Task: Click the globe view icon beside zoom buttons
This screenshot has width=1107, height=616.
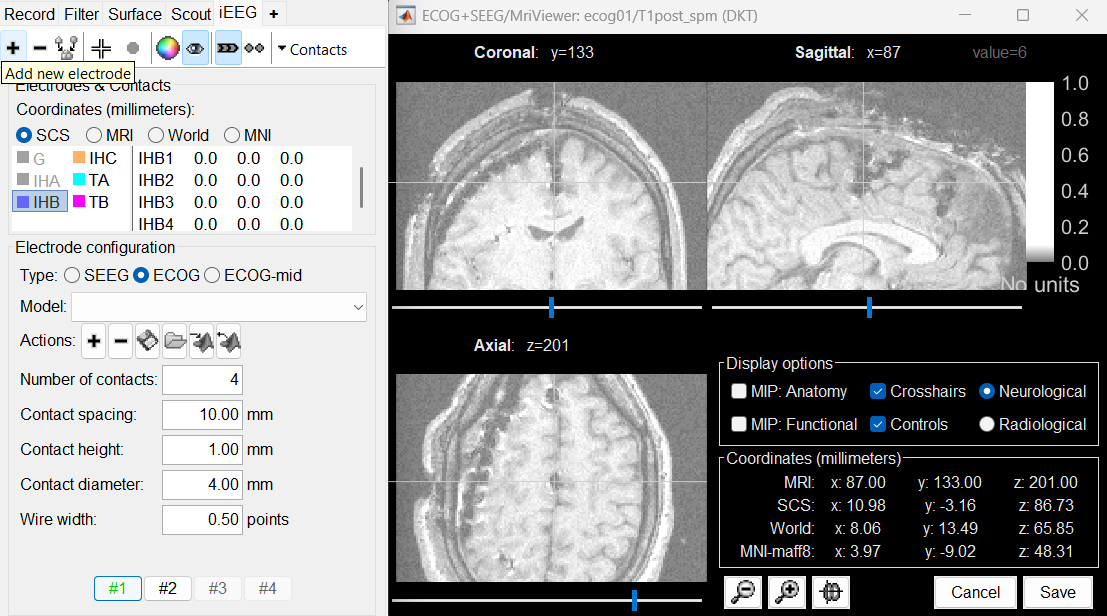Action: pyautogui.click(x=830, y=592)
